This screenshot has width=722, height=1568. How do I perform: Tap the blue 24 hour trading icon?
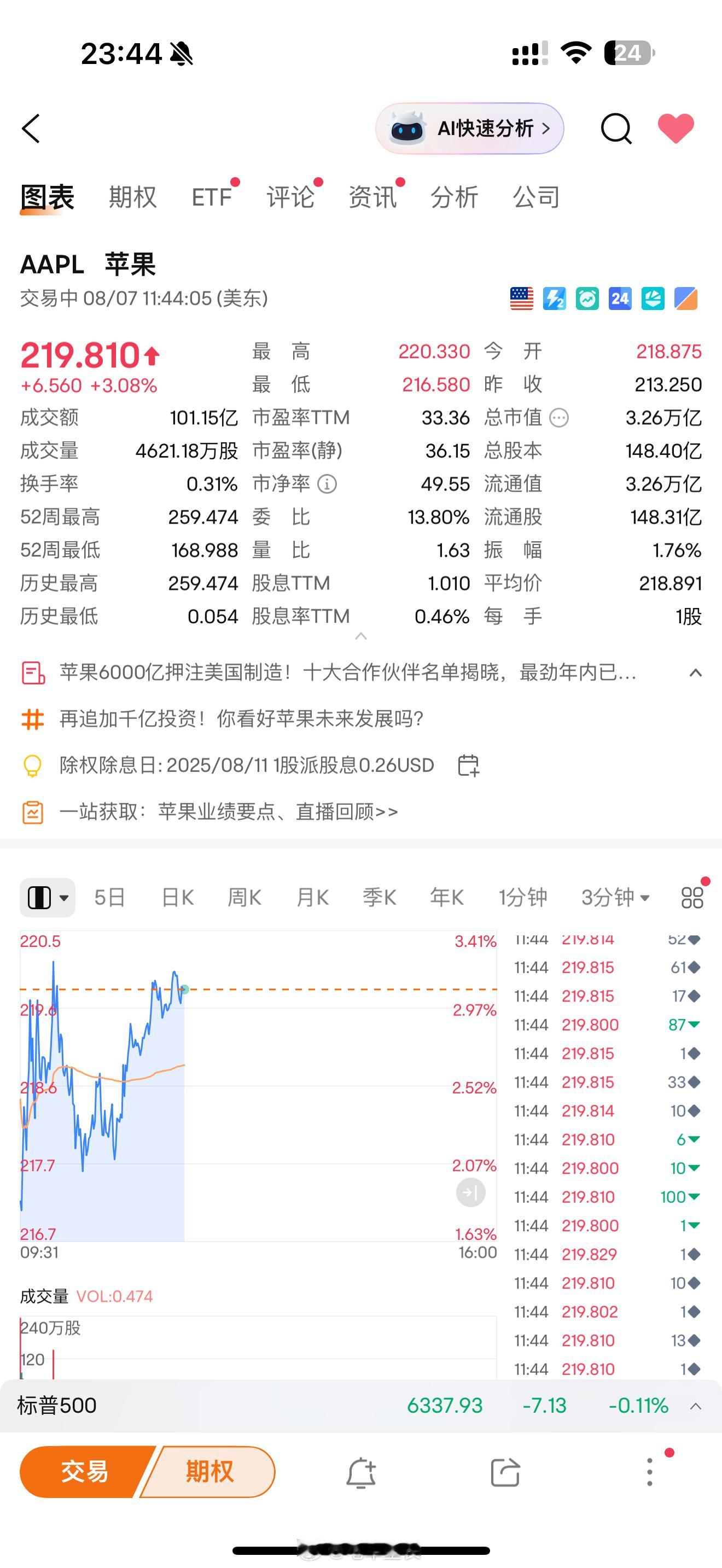[x=620, y=299]
